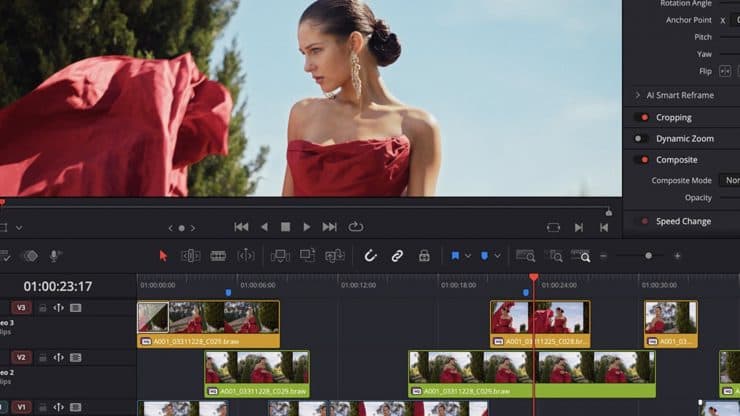The image size is (740, 416).
Task: Disable the V2 video track filmstrip icon
Action: point(76,357)
